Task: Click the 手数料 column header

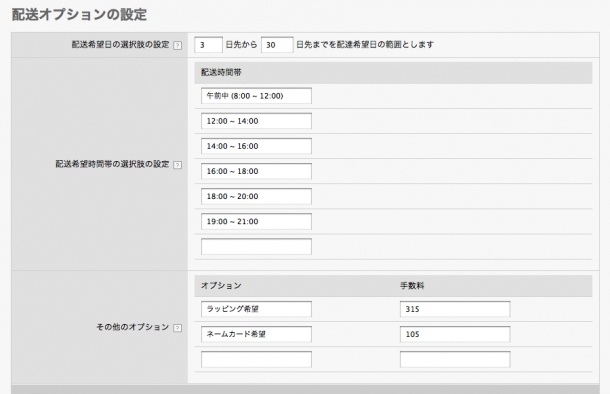Action: tap(412, 286)
